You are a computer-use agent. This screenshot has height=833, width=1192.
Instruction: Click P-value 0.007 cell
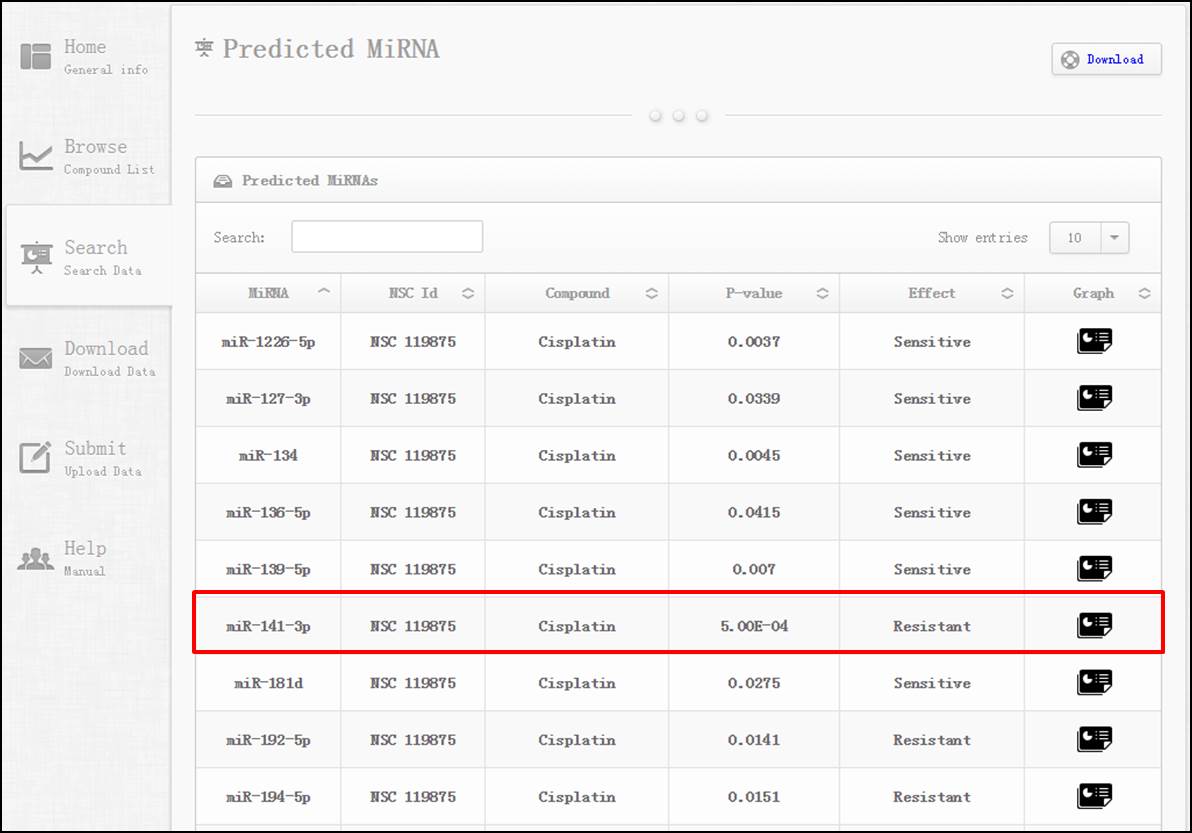(754, 570)
